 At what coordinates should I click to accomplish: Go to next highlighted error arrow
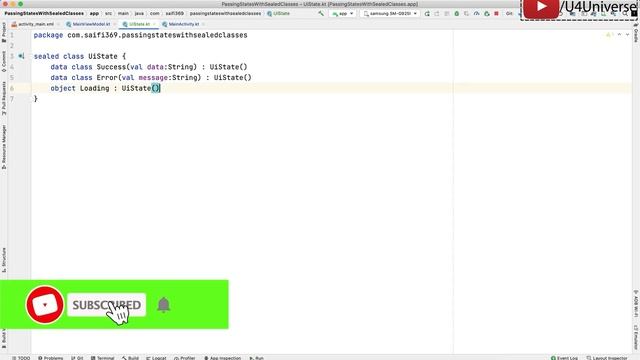(628, 35)
